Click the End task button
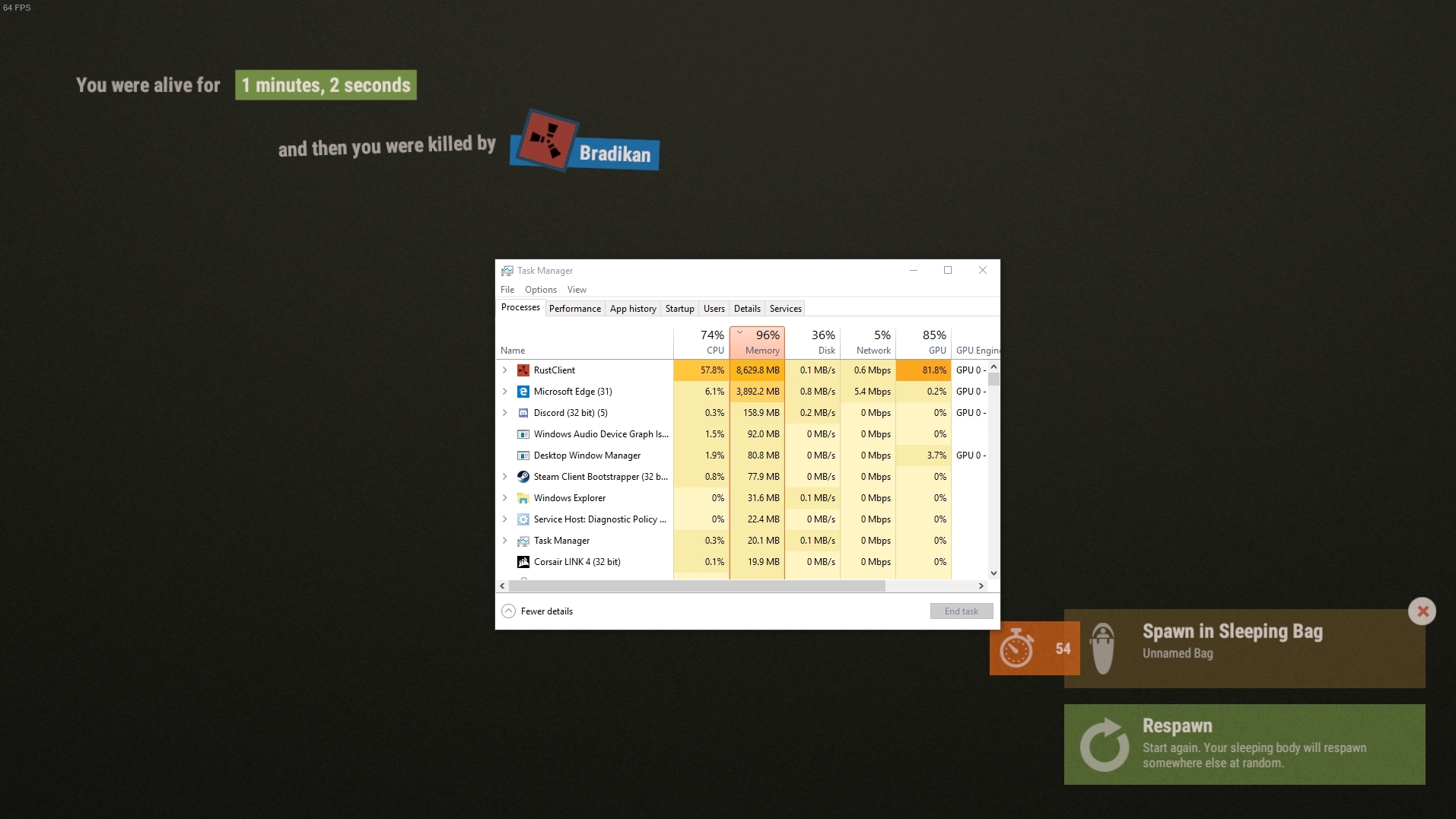The image size is (1456, 819). point(962,611)
